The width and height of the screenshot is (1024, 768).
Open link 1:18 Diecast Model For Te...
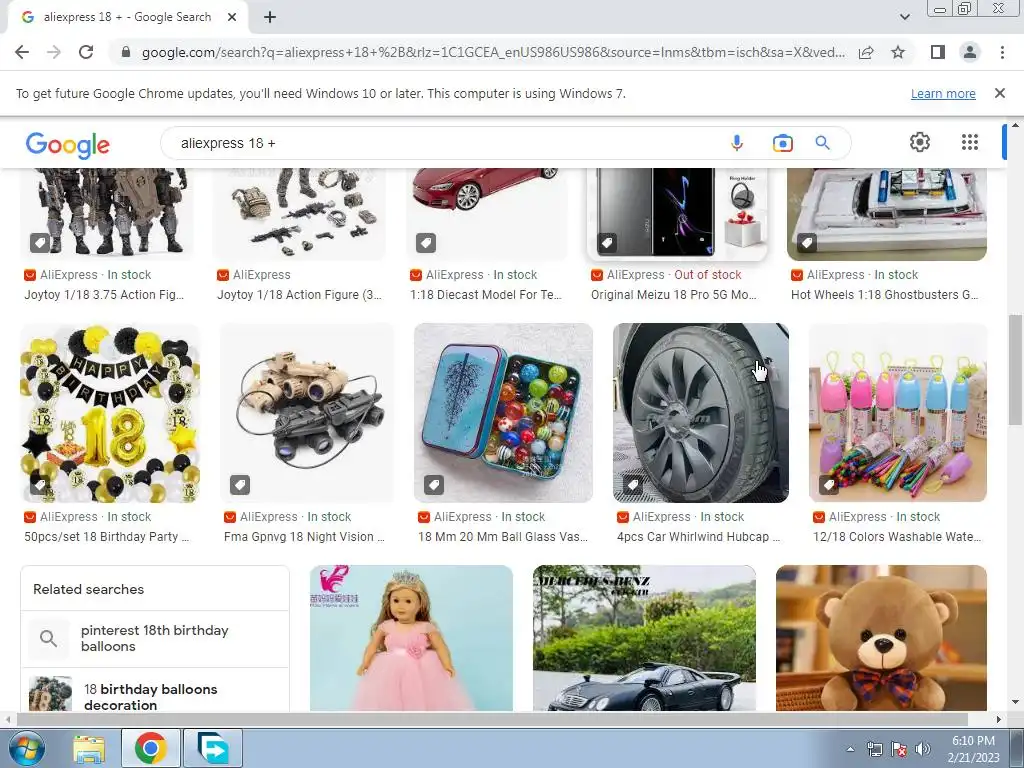coord(486,295)
